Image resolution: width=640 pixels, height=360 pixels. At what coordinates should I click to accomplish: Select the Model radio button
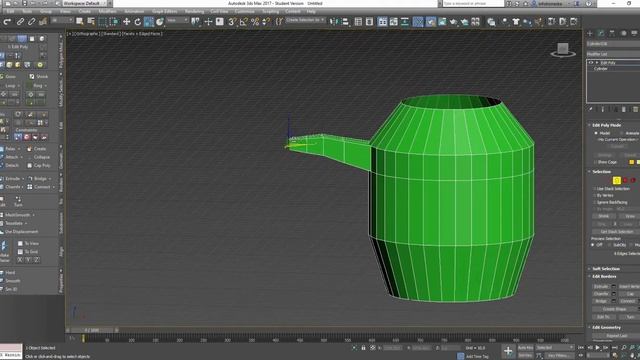pos(596,133)
